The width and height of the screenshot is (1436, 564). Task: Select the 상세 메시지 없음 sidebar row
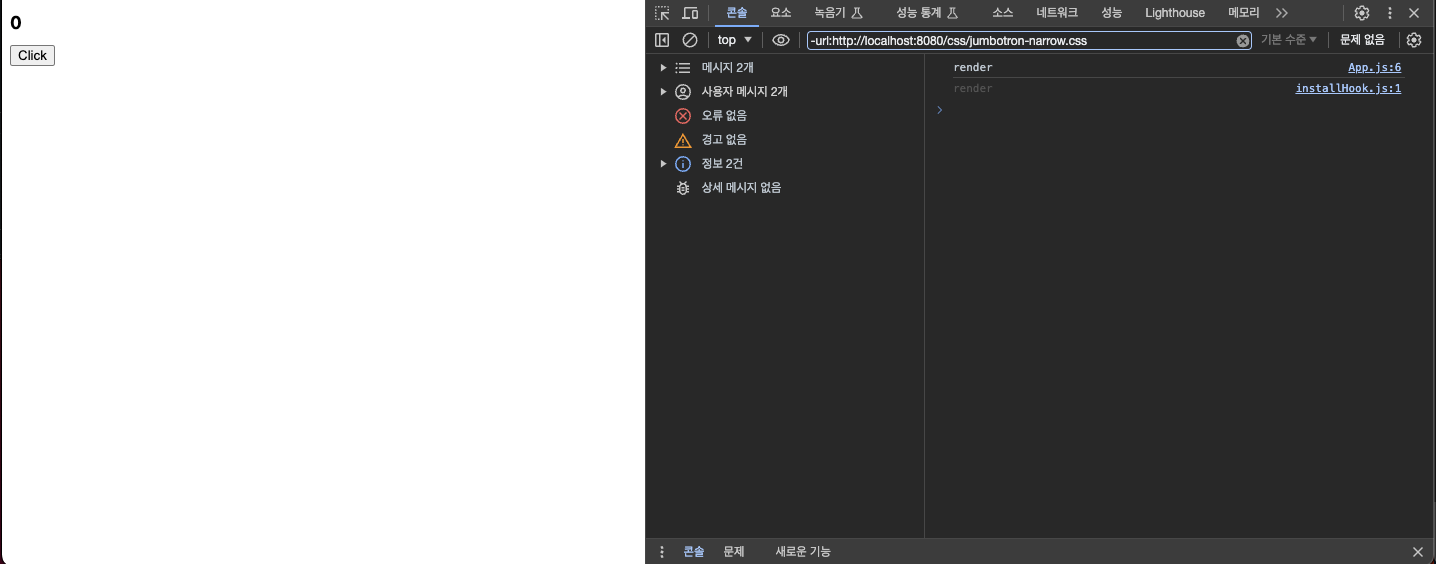click(785, 188)
